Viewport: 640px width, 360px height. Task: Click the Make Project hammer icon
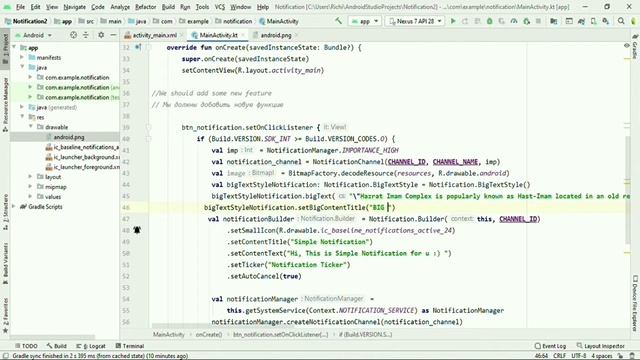(338, 21)
